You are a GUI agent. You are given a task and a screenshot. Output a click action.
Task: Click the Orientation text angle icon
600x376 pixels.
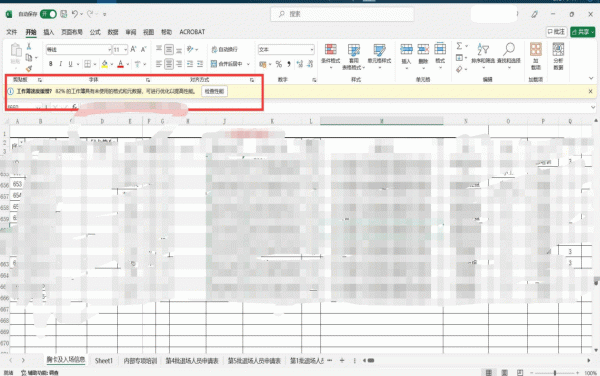coord(190,49)
